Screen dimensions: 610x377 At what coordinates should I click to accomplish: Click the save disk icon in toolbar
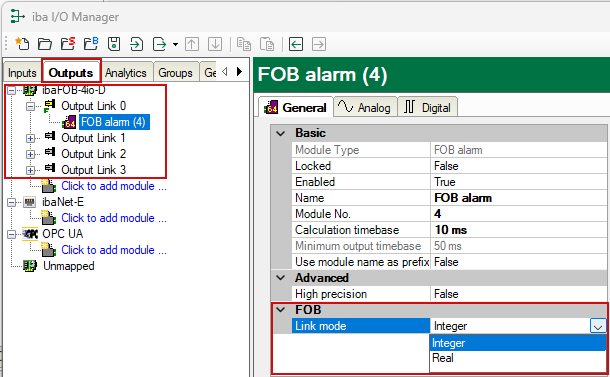tap(114, 44)
